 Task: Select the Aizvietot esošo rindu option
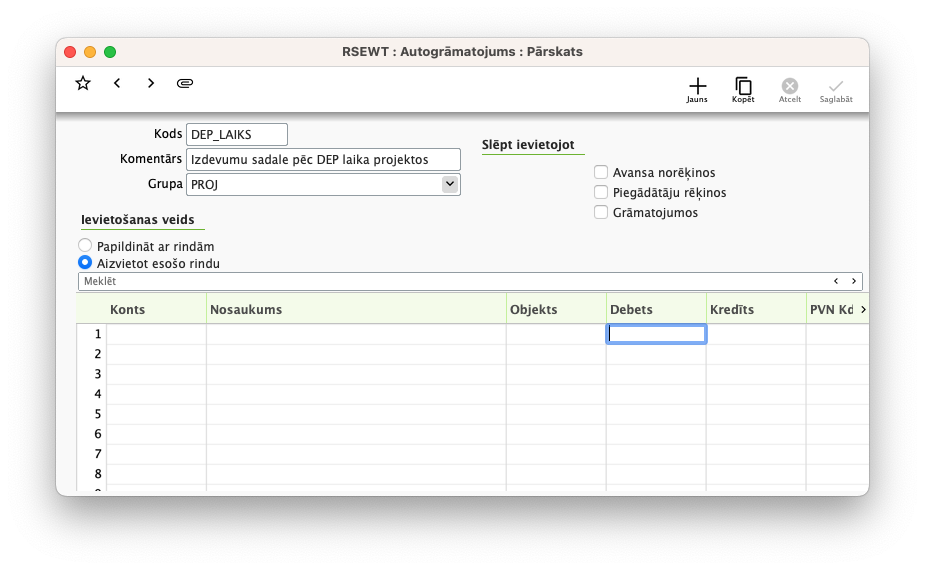pos(85,263)
